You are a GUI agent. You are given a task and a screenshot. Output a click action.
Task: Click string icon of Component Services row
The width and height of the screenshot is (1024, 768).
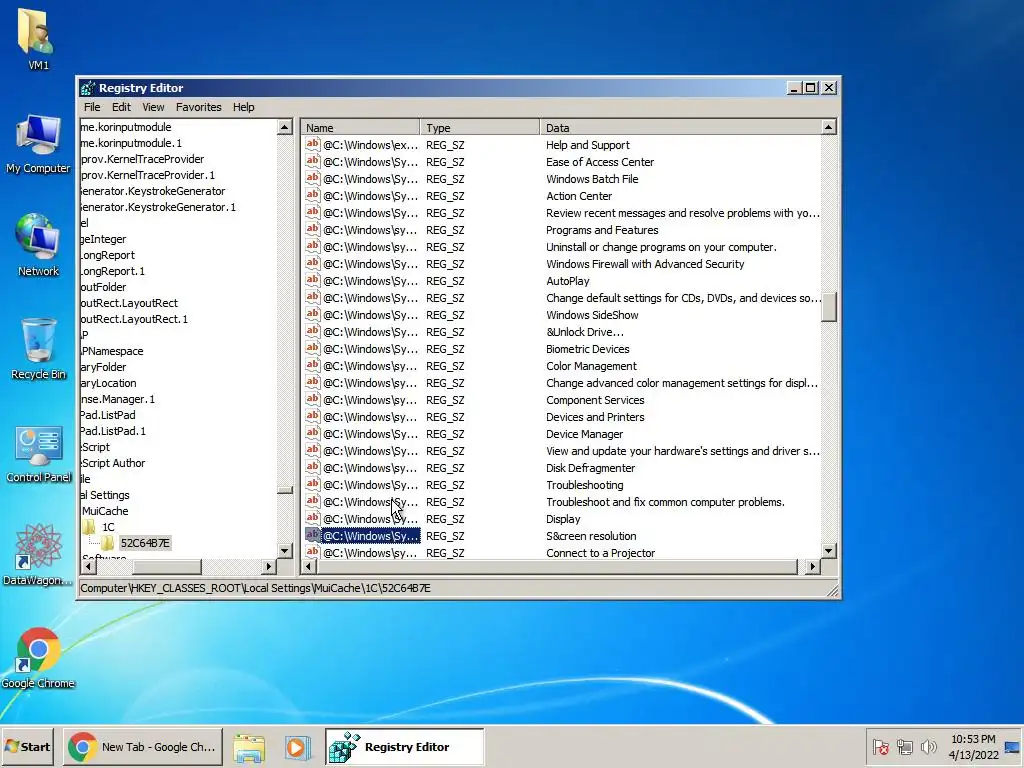click(x=313, y=399)
